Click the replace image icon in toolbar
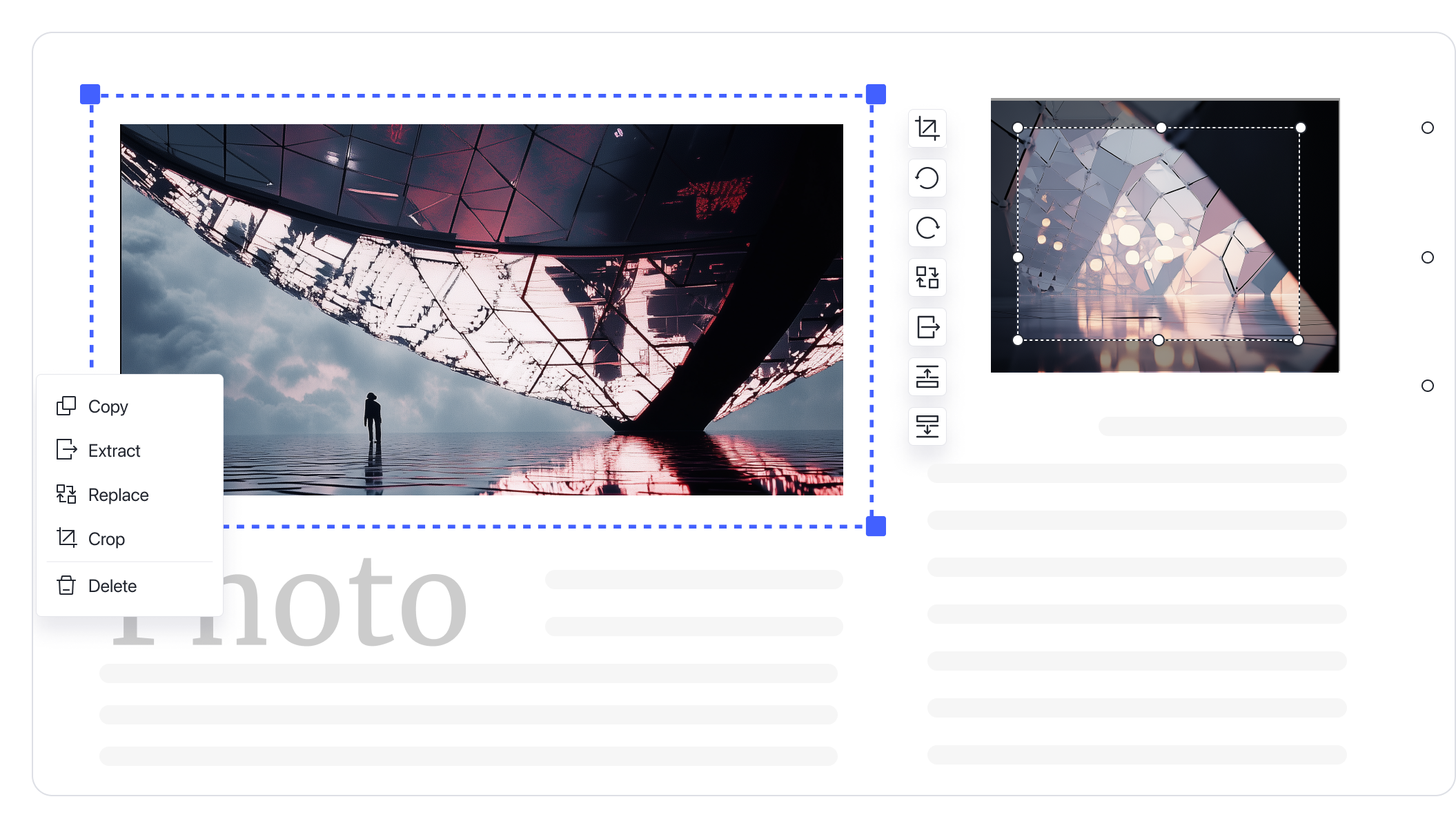This screenshot has width=1456, height=828. pos(927,278)
